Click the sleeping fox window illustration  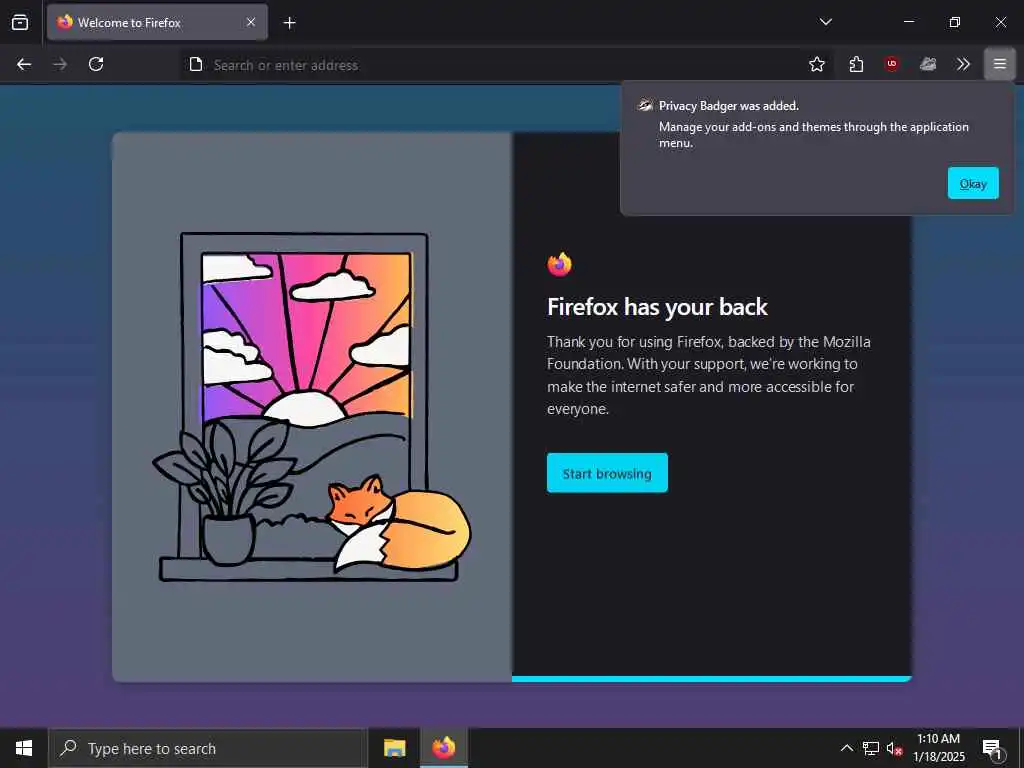(x=312, y=408)
